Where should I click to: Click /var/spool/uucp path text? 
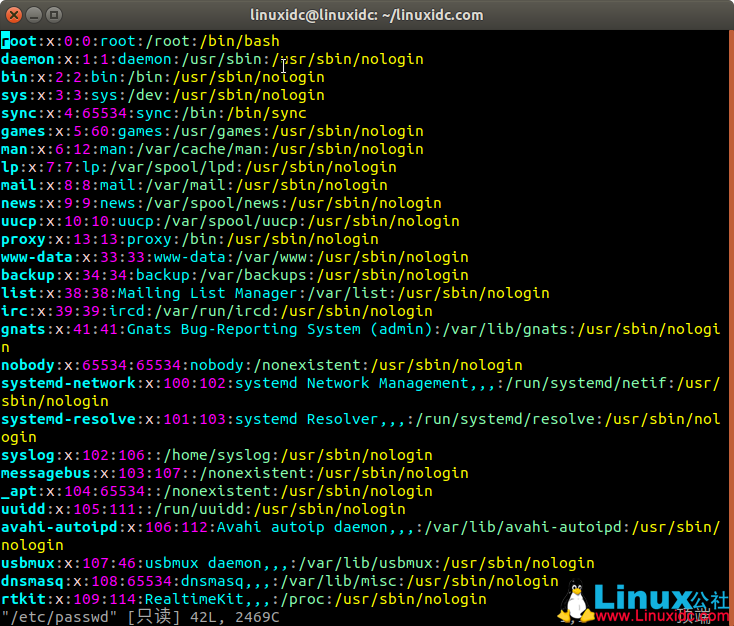point(230,221)
